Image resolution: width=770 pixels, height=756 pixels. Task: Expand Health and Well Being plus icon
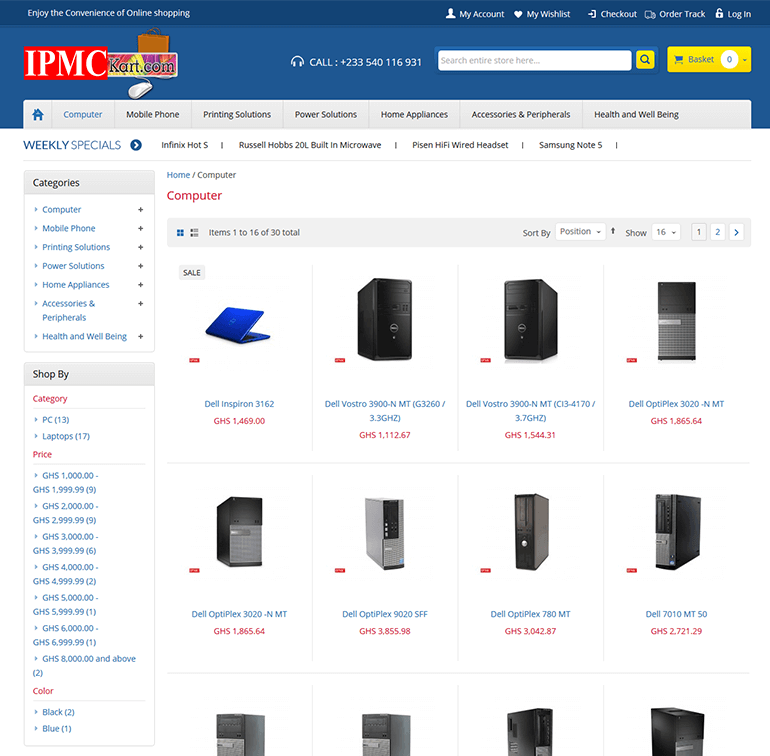coord(140,336)
